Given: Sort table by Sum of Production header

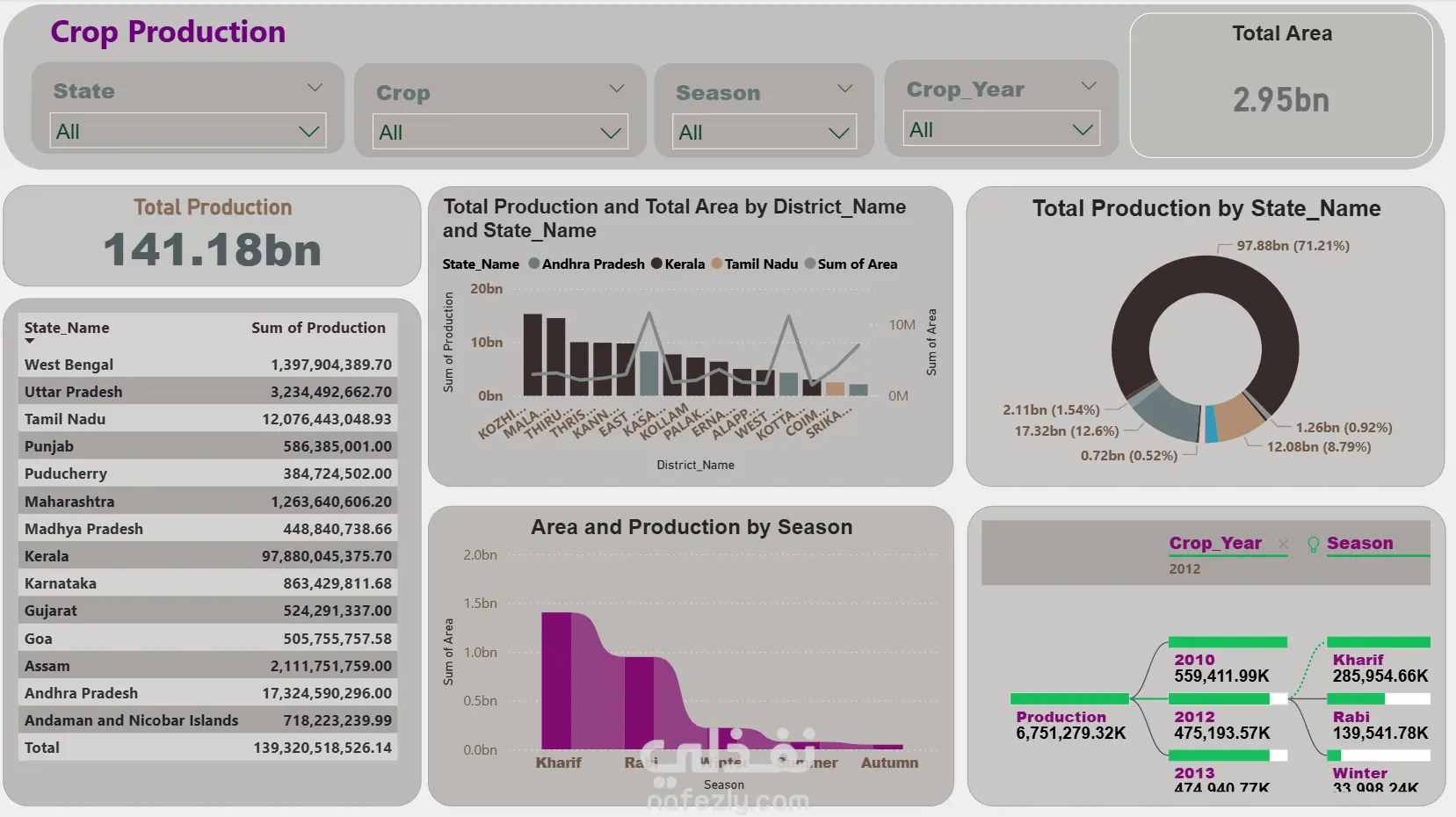Looking at the screenshot, I should 318,328.
